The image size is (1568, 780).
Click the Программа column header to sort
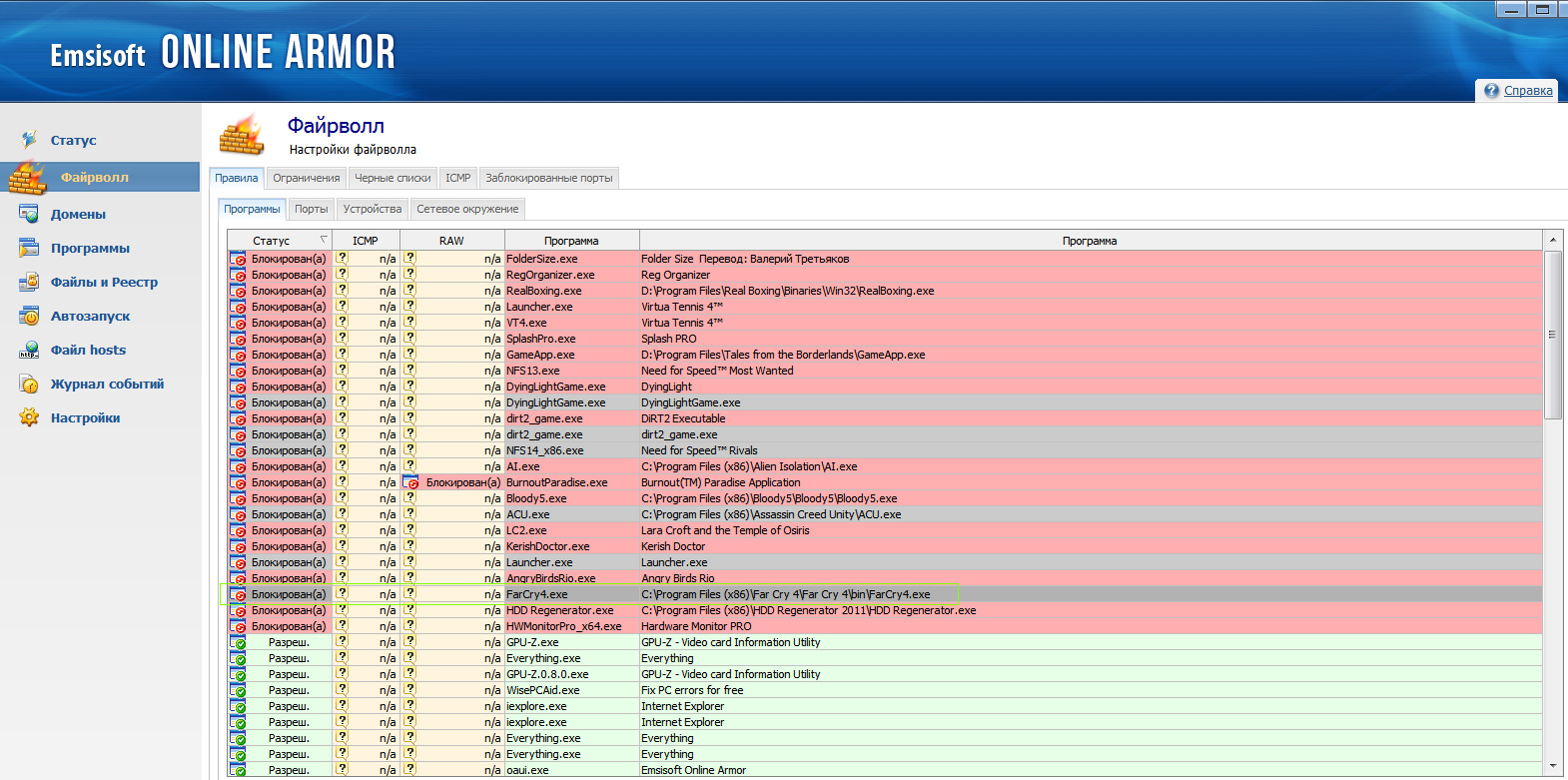(571, 241)
